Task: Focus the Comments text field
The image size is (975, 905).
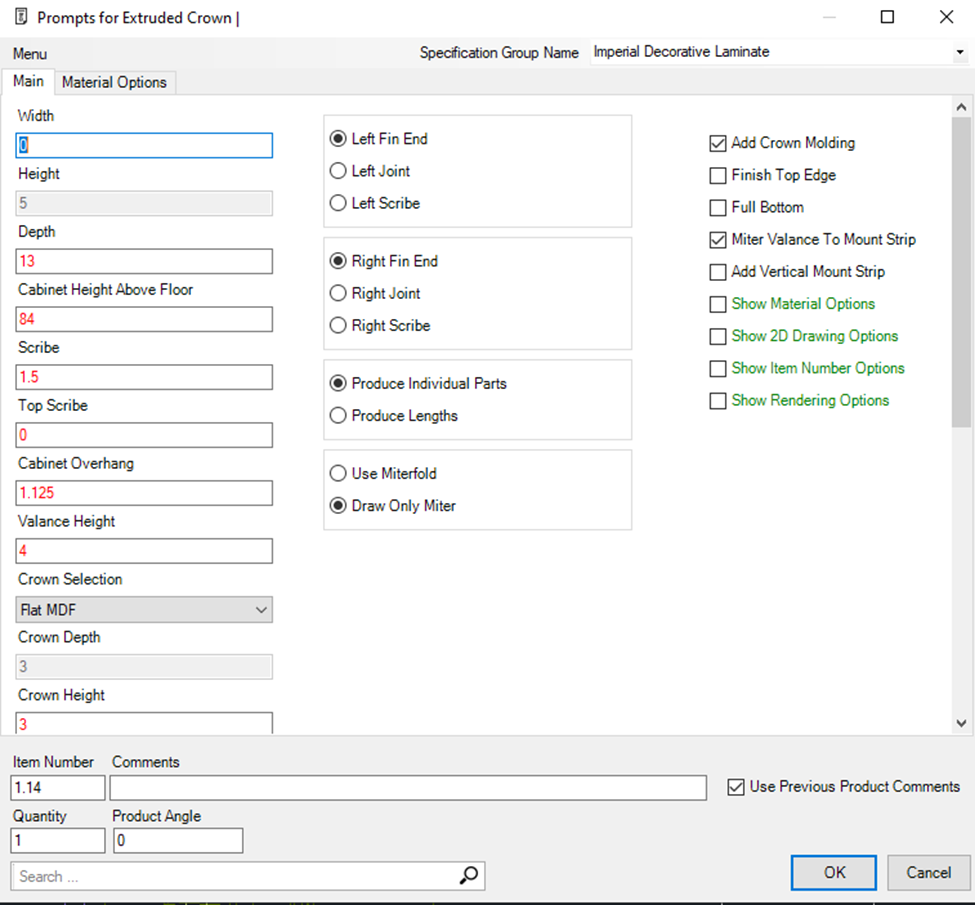Action: [408, 788]
